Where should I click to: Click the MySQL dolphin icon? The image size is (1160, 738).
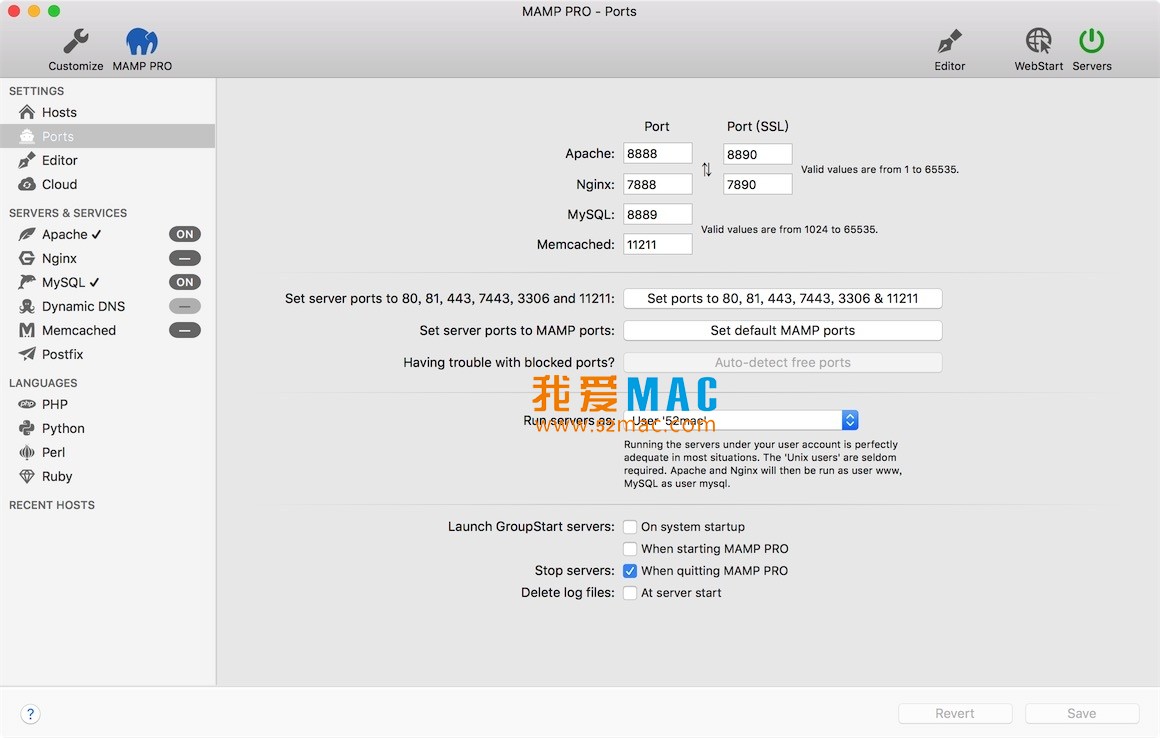coord(27,282)
